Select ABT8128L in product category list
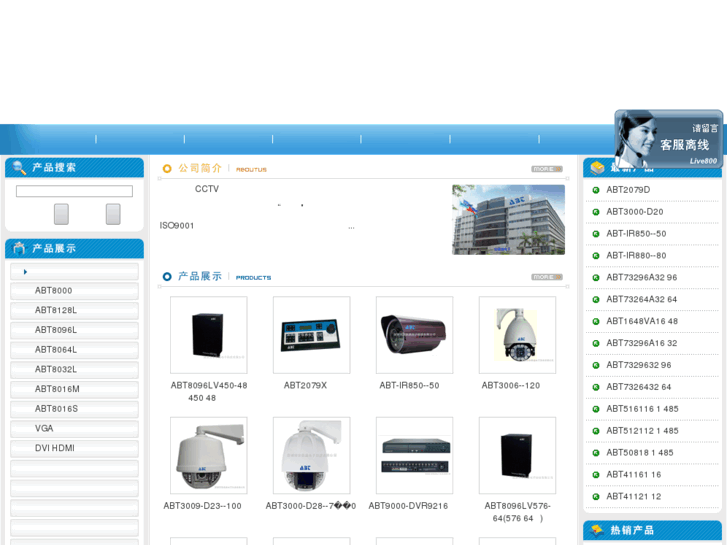 [74, 310]
